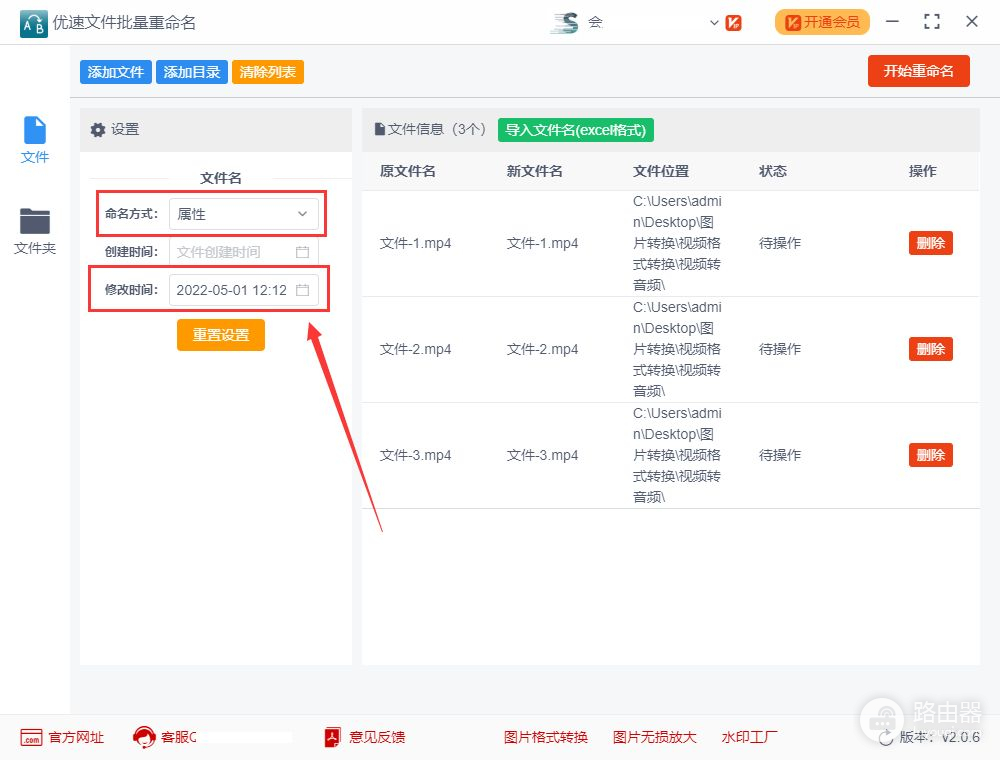The image size is (1000, 760).
Task: Open the user account dropdown arrow
Action: [x=714, y=22]
